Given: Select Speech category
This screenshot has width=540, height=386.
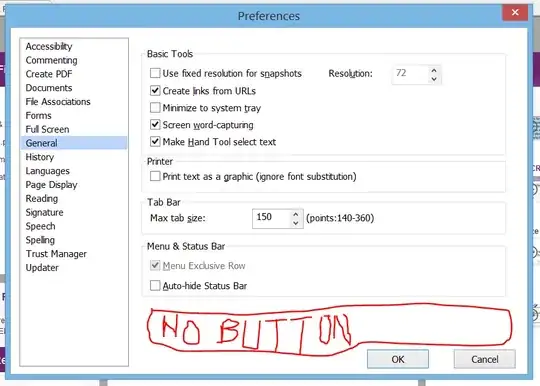Looking at the screenshot, I should point(40,226).
